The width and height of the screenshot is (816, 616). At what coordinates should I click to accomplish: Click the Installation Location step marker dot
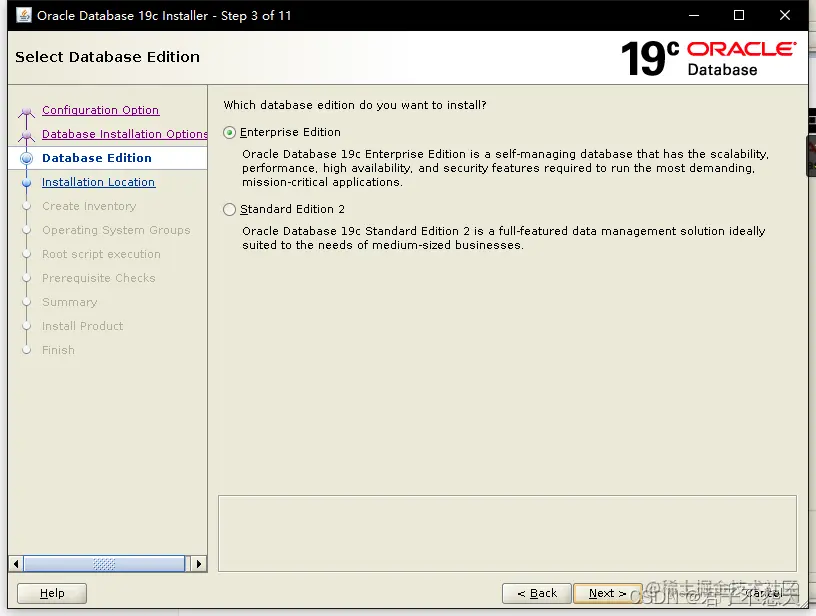(27, 183)
